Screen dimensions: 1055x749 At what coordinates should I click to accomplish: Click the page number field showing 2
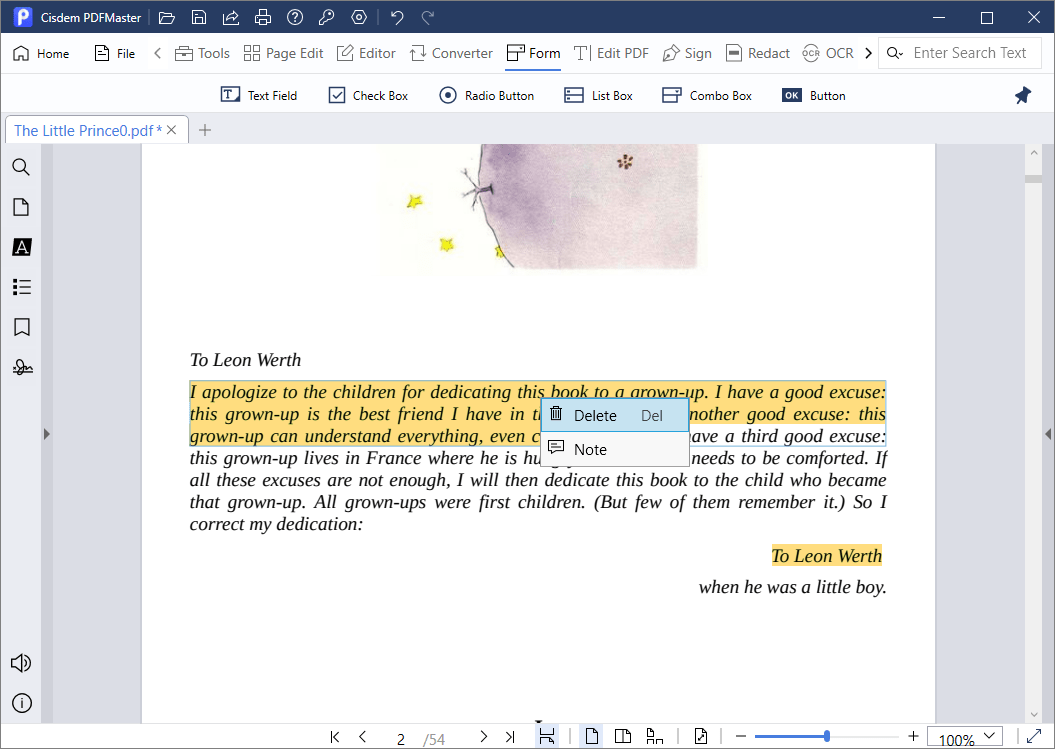tap(401, 739)
